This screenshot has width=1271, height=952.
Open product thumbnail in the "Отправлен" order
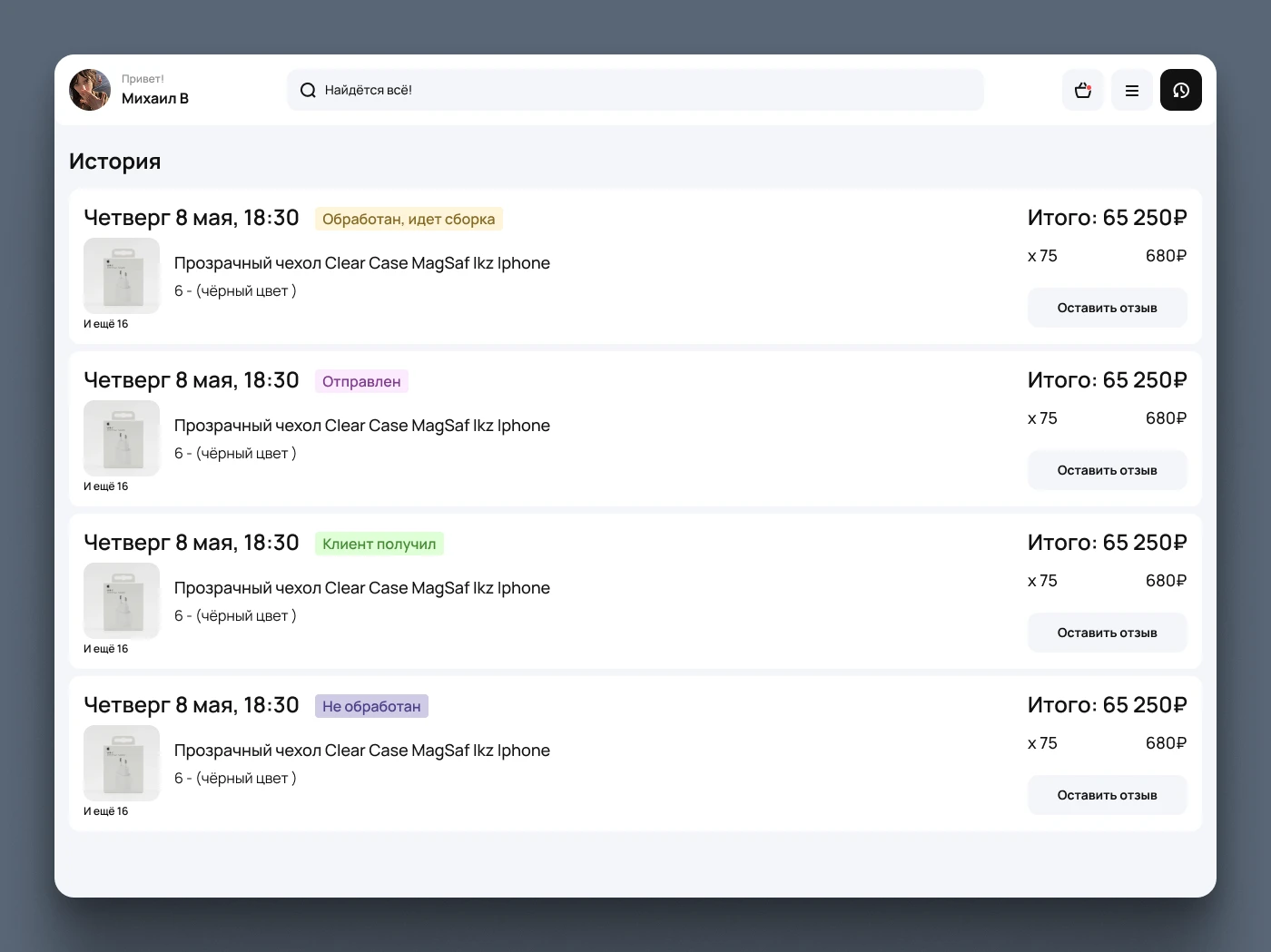pyautogui.click(x=122, y=438)
